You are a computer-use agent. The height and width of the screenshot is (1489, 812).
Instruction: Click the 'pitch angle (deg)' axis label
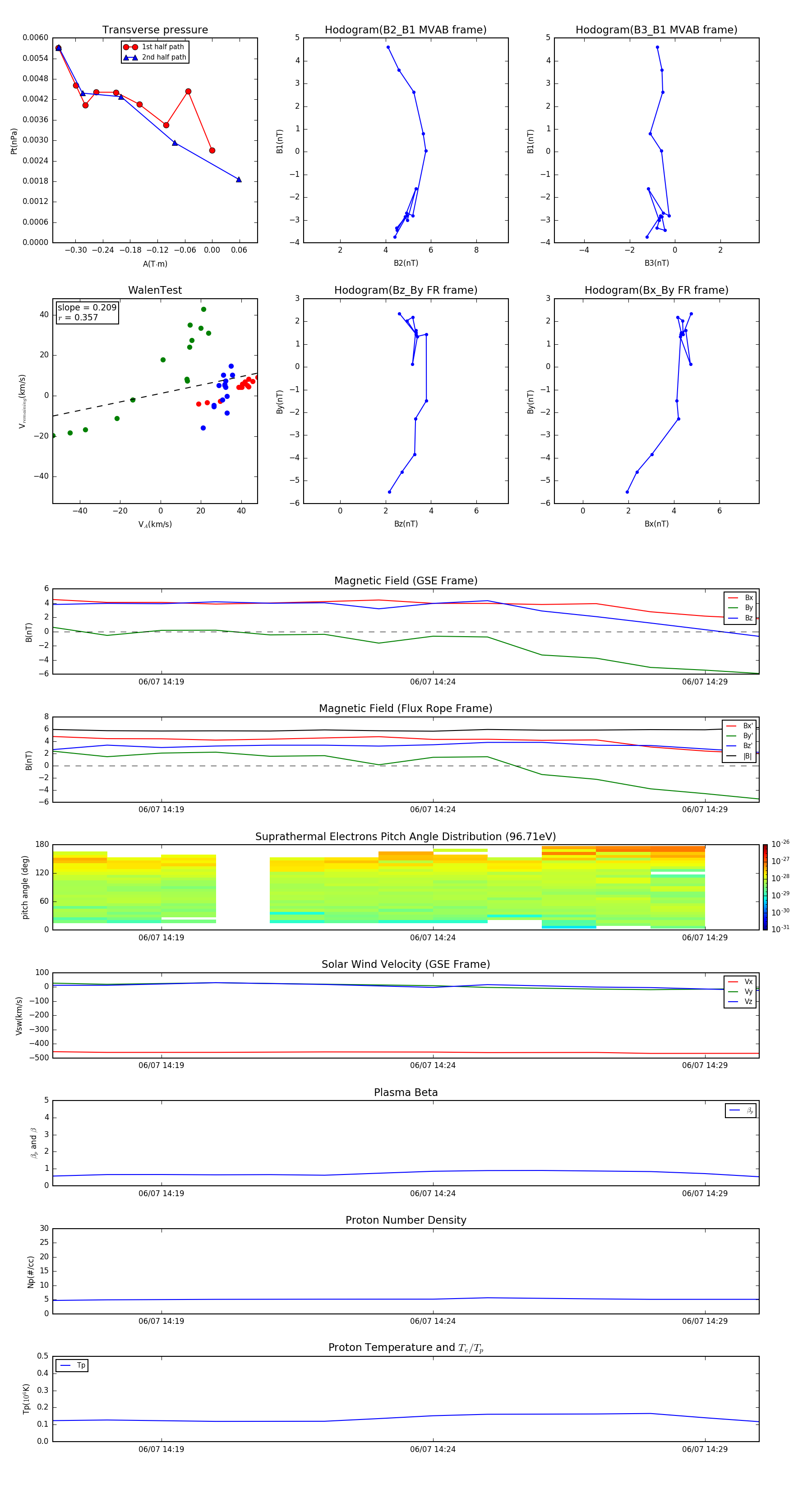coord(25,887)
